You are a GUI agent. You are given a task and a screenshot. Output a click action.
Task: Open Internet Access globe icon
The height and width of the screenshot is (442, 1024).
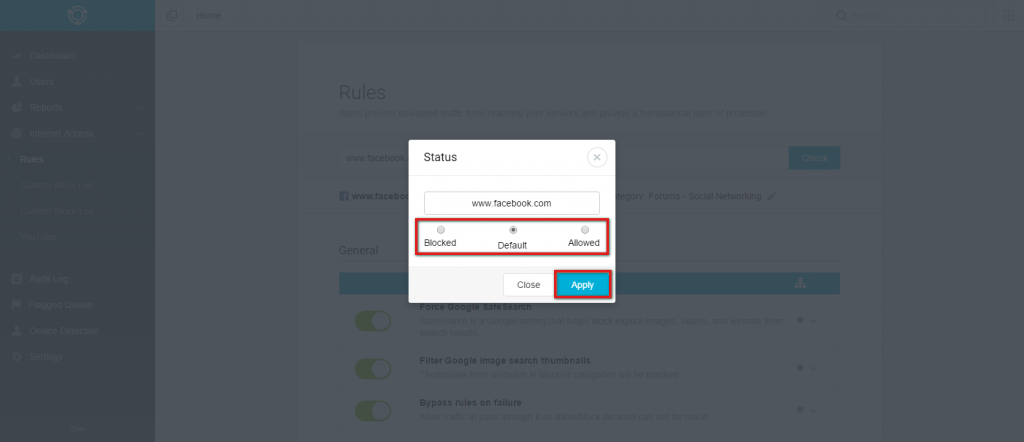click(17, 133)
